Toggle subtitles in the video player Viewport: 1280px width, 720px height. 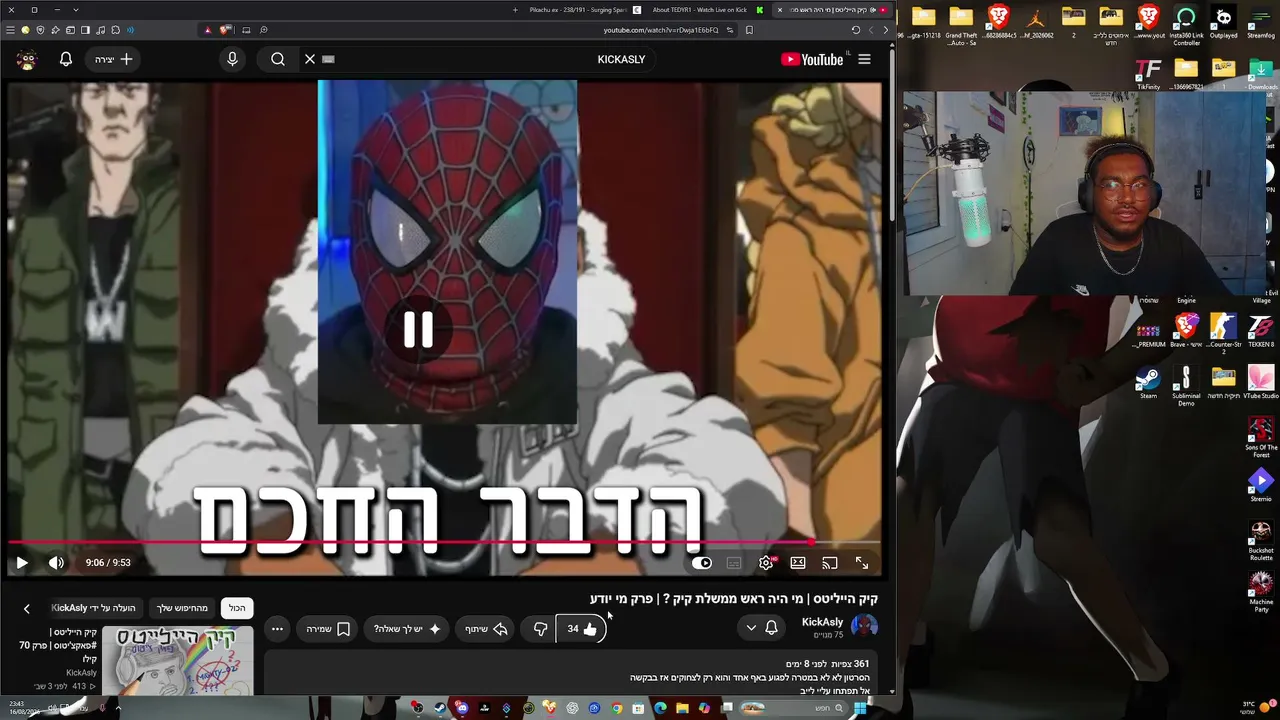coord(734,563)
